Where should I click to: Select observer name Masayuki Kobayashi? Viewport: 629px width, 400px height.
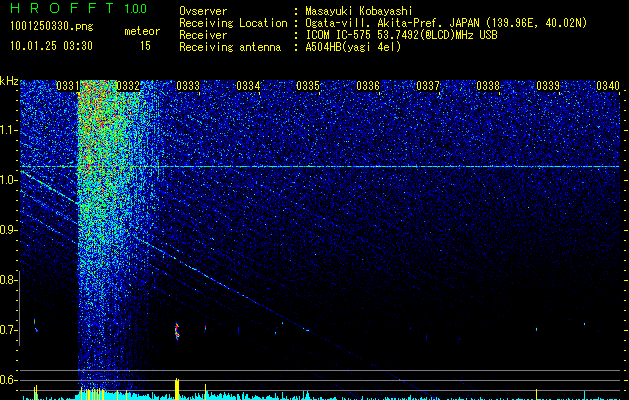click(x=359, y=11)
